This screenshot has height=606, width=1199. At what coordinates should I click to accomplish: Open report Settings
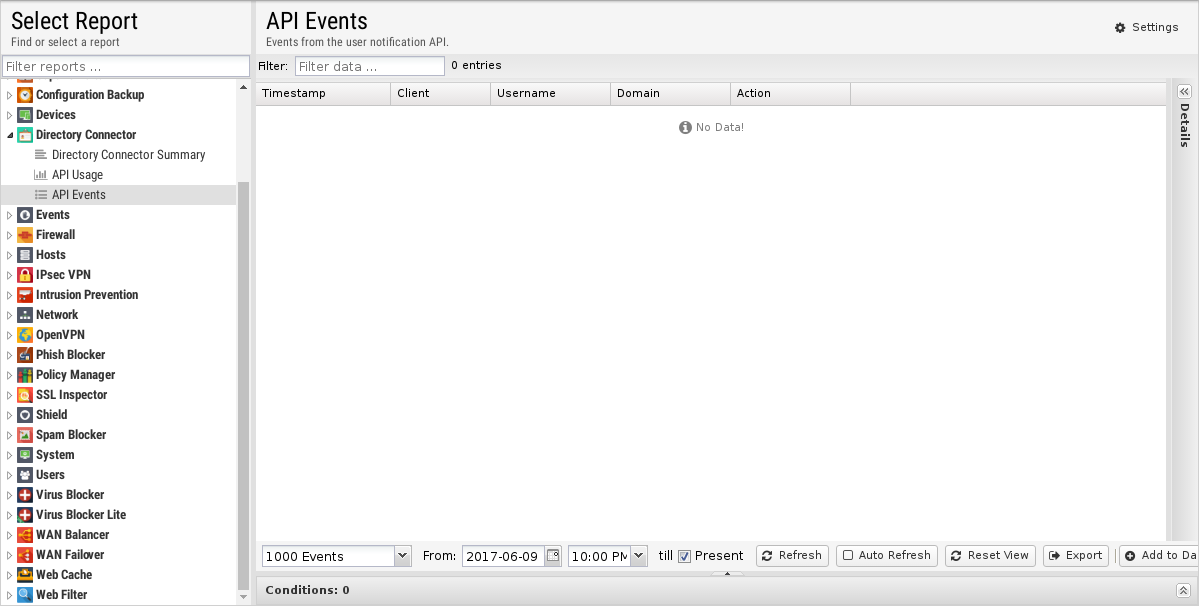click(1146, 27)
